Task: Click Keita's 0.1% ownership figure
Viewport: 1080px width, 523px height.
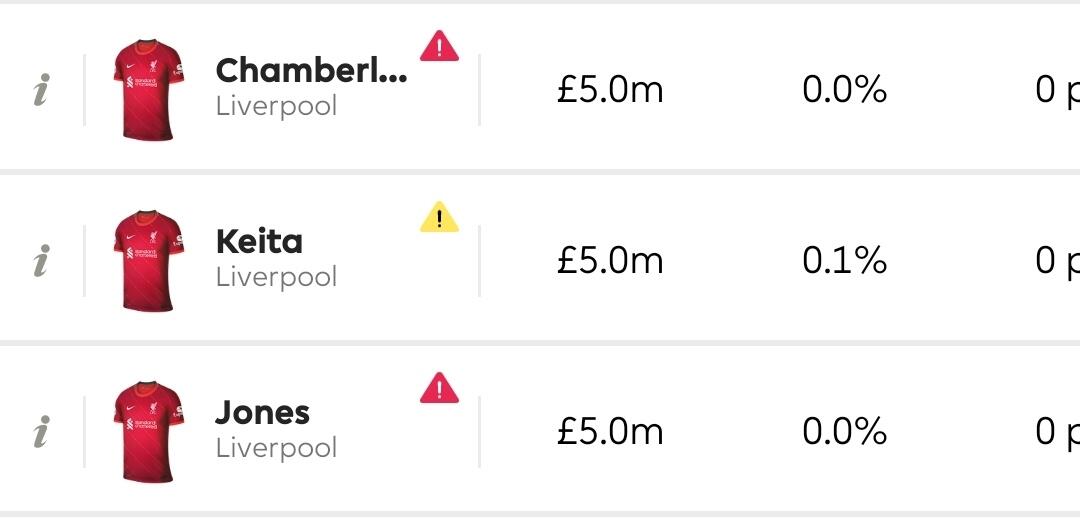Action: point(844,262)
